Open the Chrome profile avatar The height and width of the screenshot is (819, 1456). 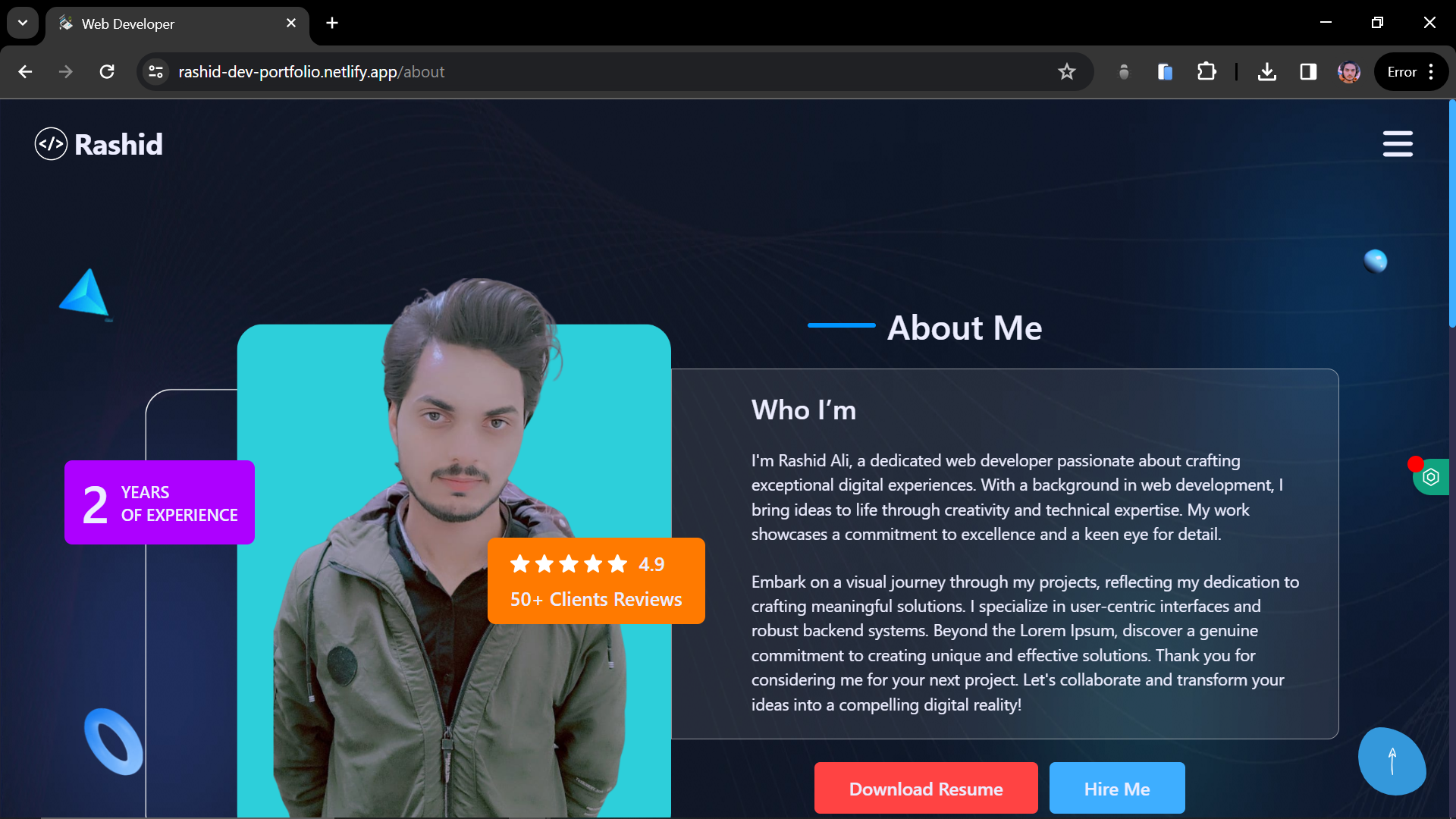click(x=1349, y=72)
